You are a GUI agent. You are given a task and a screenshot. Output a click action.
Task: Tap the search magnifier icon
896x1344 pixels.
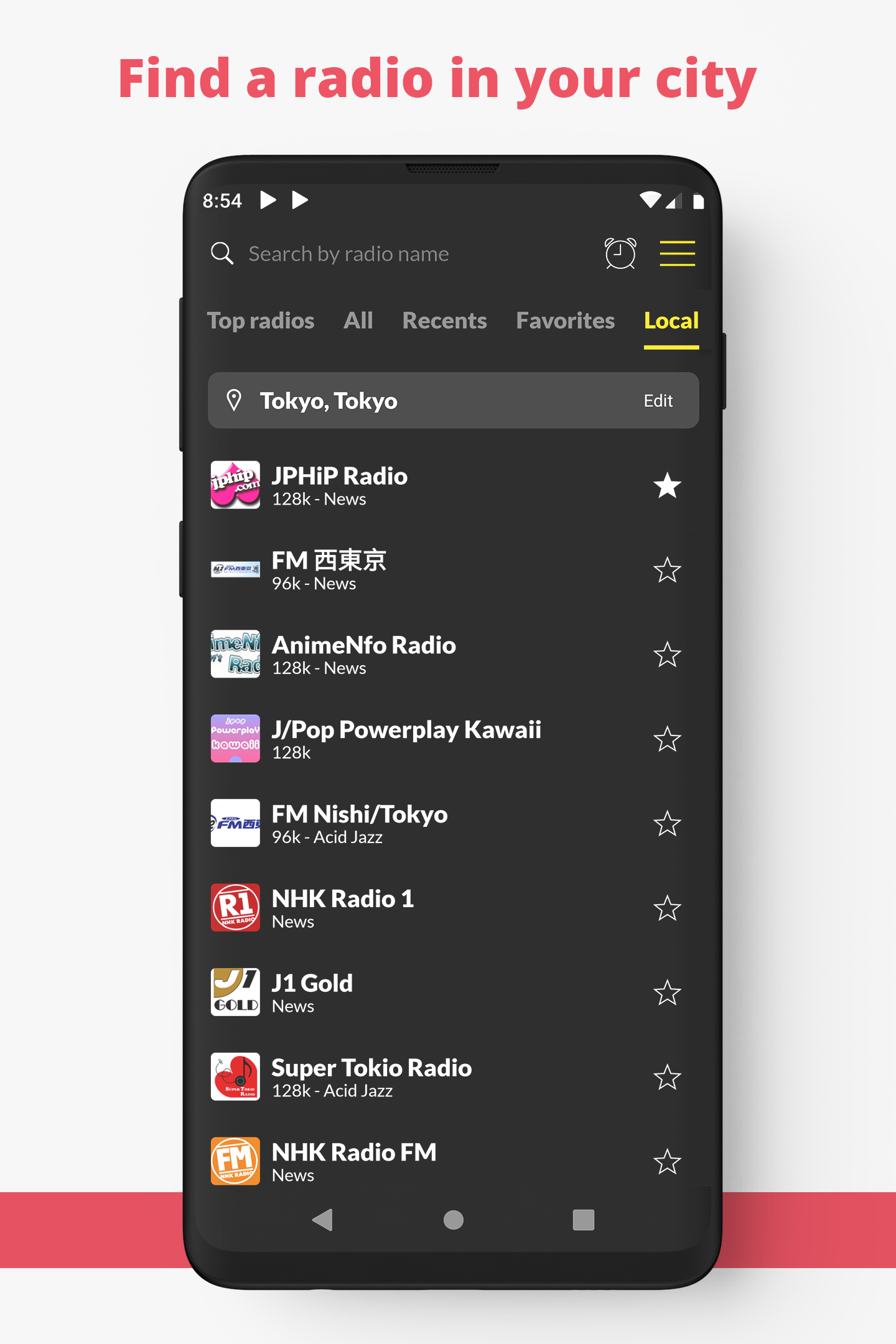(222, 253)
